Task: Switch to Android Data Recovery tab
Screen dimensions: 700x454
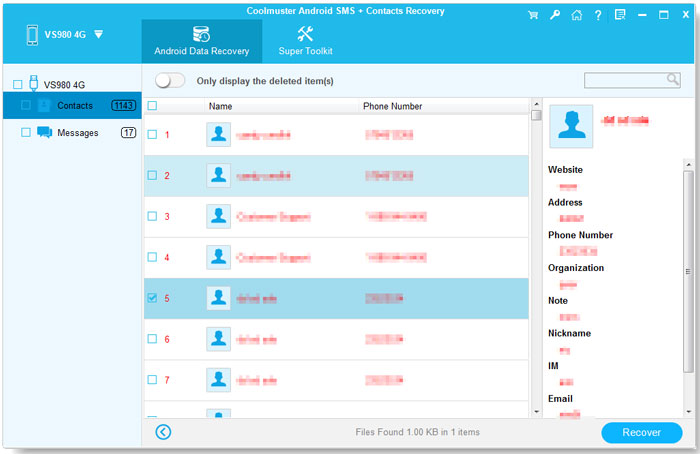Action: point(202,41)
